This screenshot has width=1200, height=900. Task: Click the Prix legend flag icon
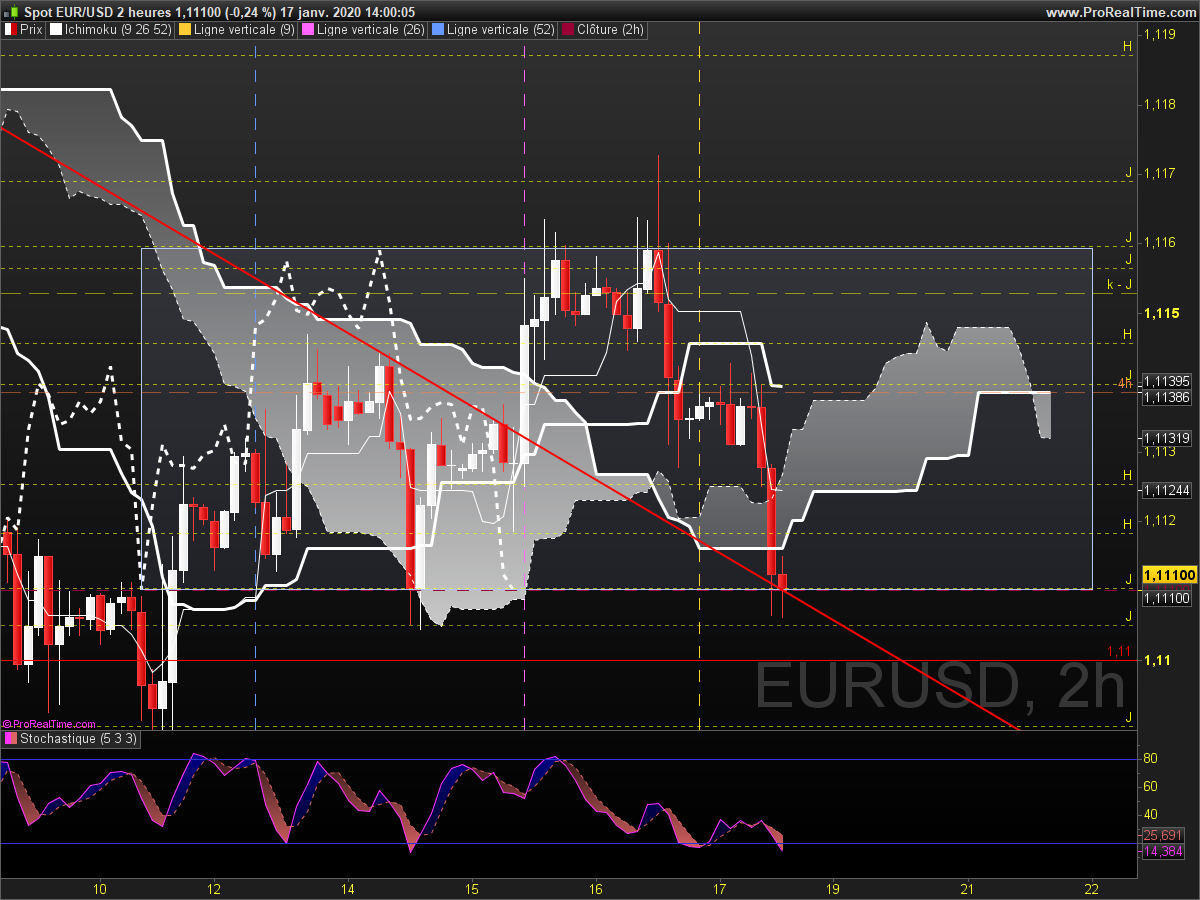11,30
